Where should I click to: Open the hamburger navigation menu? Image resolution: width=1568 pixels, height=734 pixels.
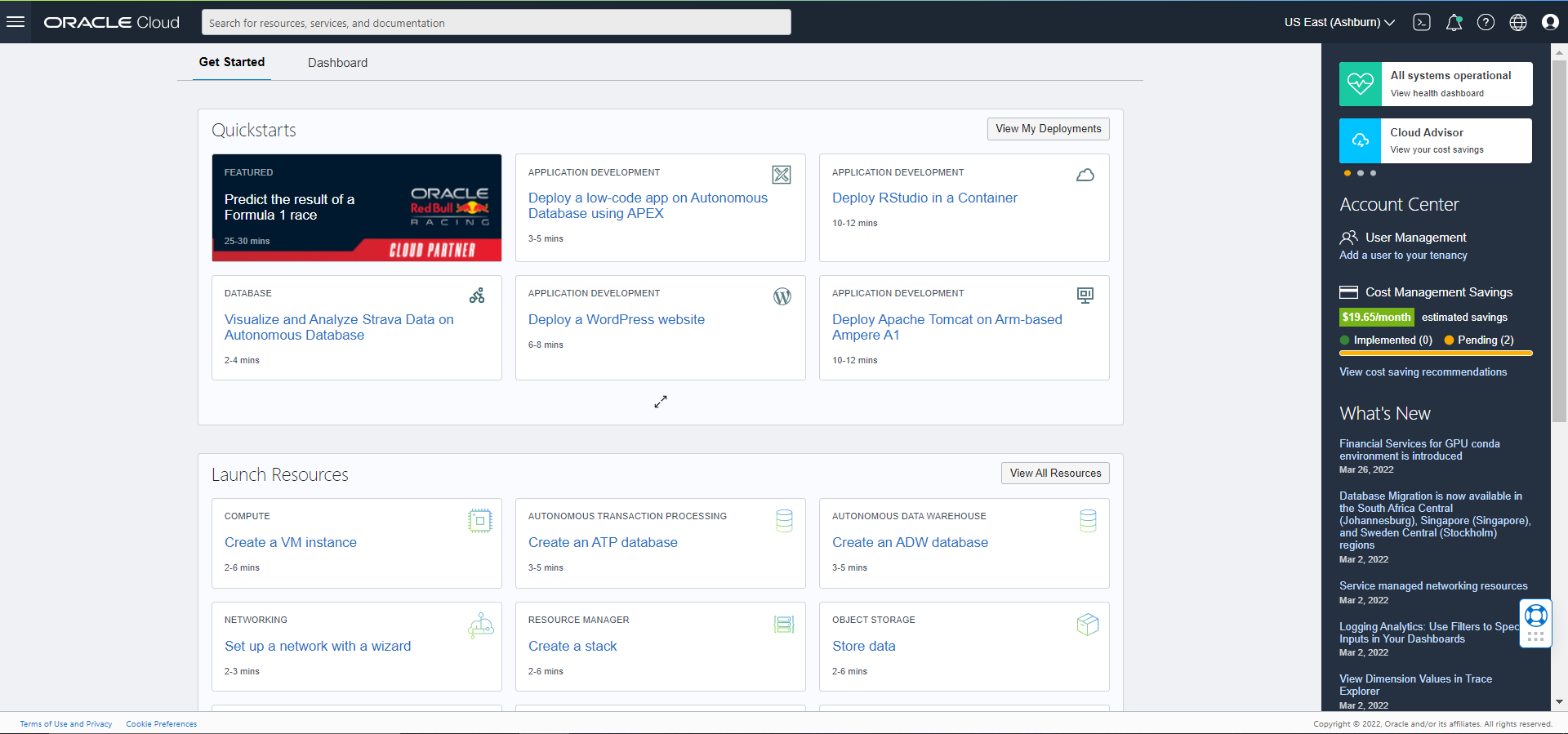16,22
